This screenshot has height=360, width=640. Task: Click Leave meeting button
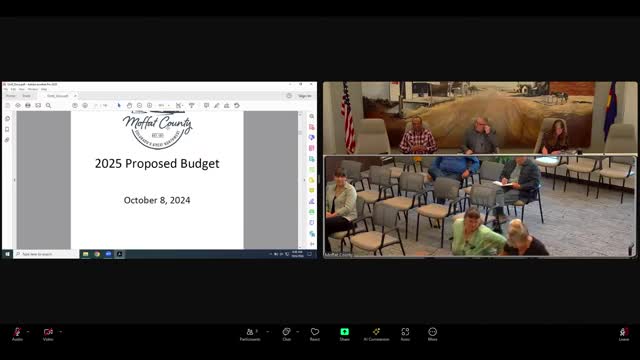coord(624,334)
